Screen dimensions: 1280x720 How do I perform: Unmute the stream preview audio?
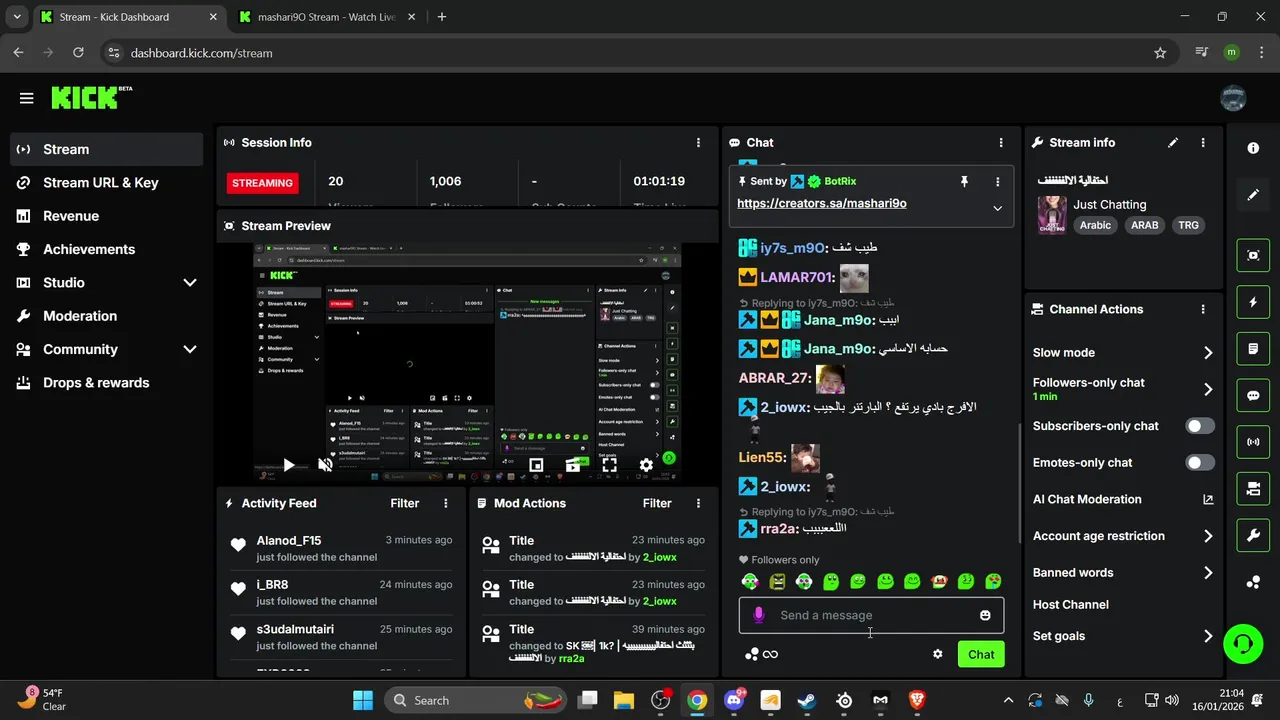325,465
